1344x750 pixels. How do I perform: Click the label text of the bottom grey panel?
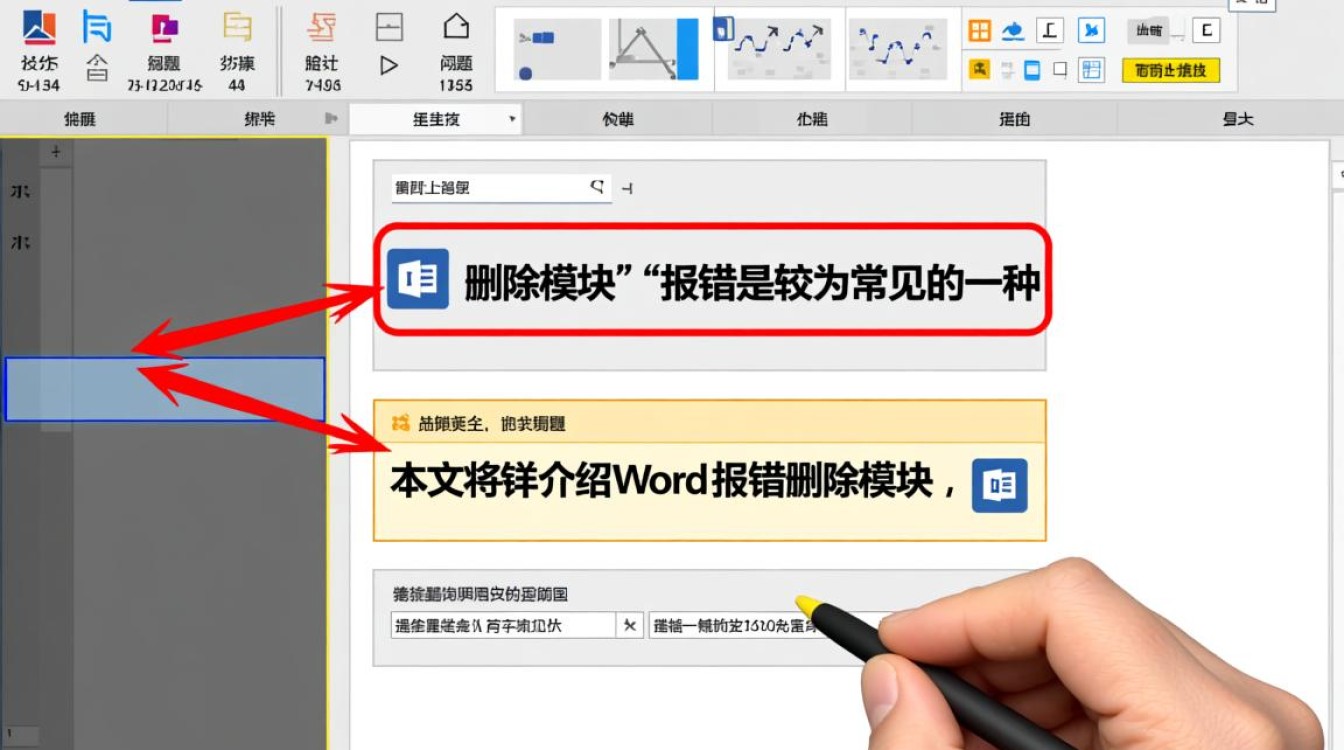pos(481,594)
